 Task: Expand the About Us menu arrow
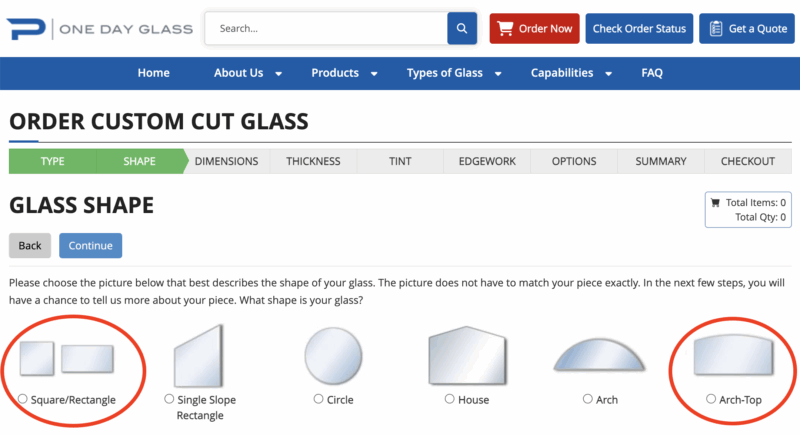pyautogui.click(x=279, y=74)
